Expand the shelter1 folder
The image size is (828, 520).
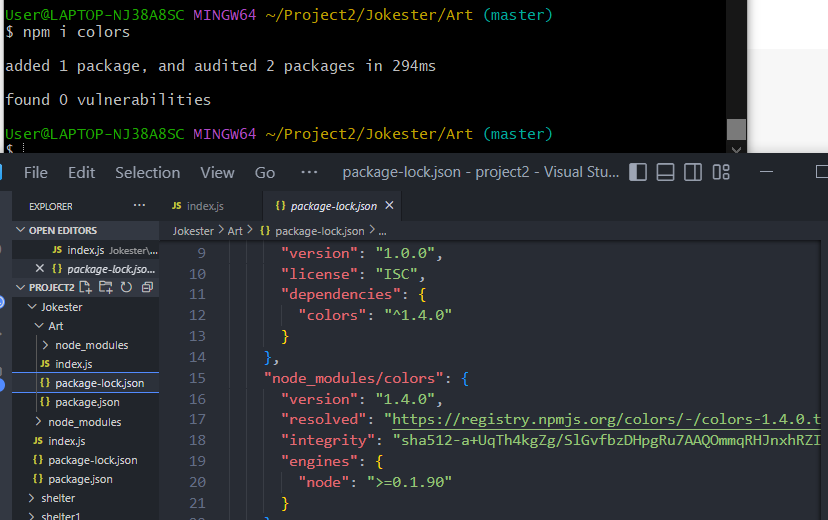(x=86, y=515)
